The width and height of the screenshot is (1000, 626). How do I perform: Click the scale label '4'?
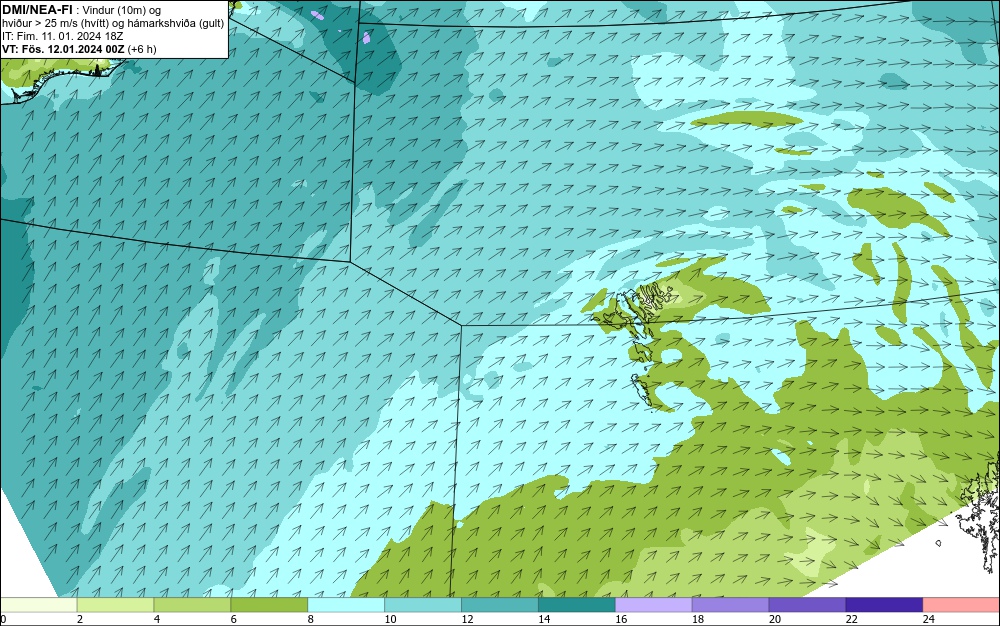pos(157,619)
